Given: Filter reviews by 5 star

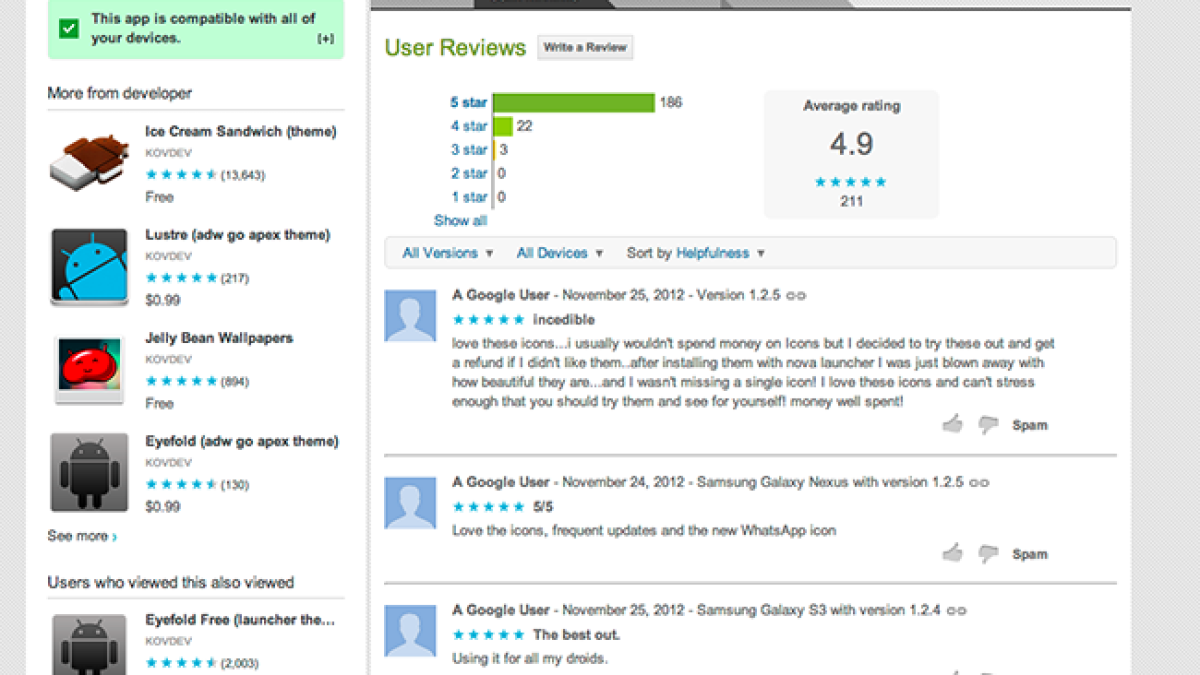Looking at the screenshot, I should [468, 102].
